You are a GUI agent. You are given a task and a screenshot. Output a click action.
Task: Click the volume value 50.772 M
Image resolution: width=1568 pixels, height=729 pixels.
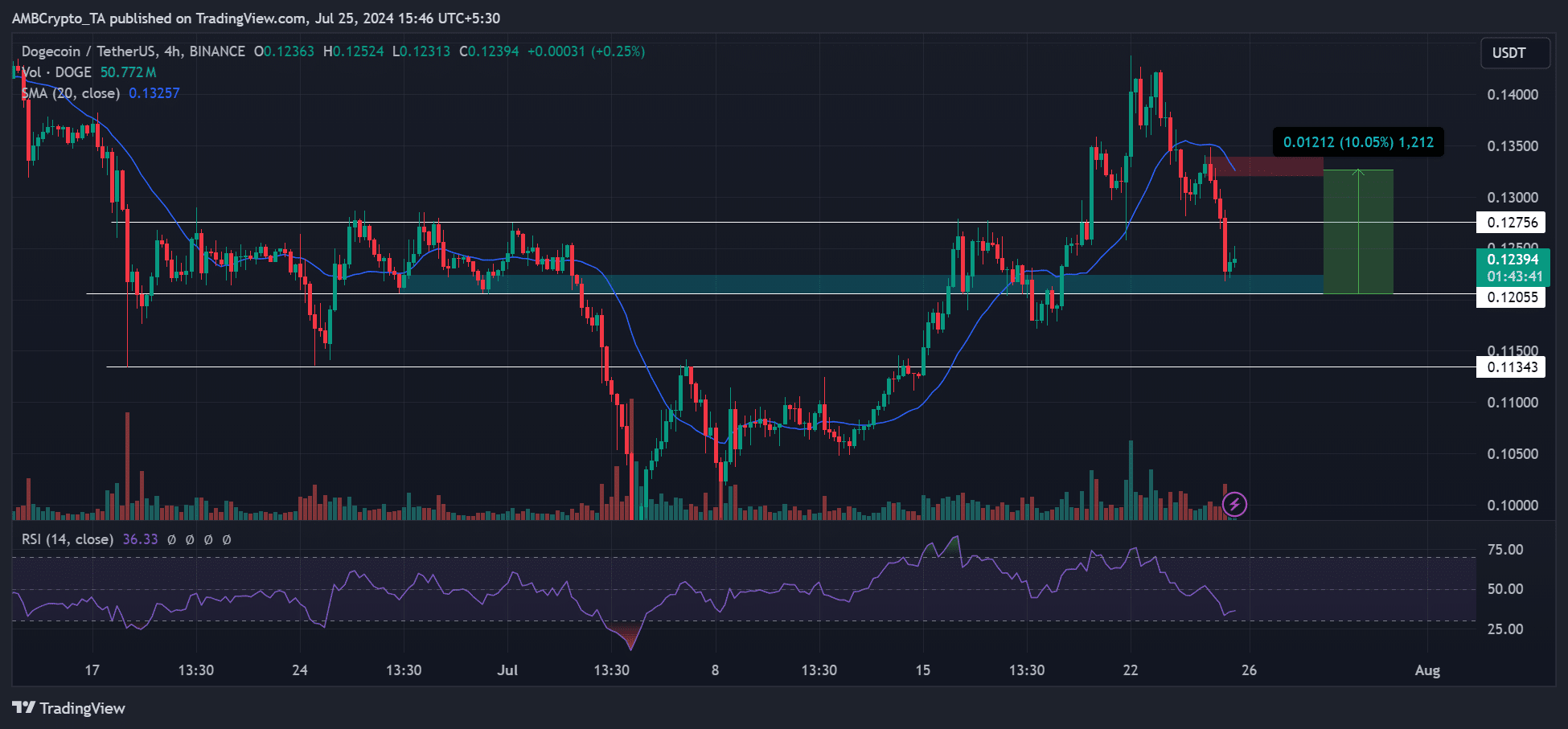tap(128, 72)
